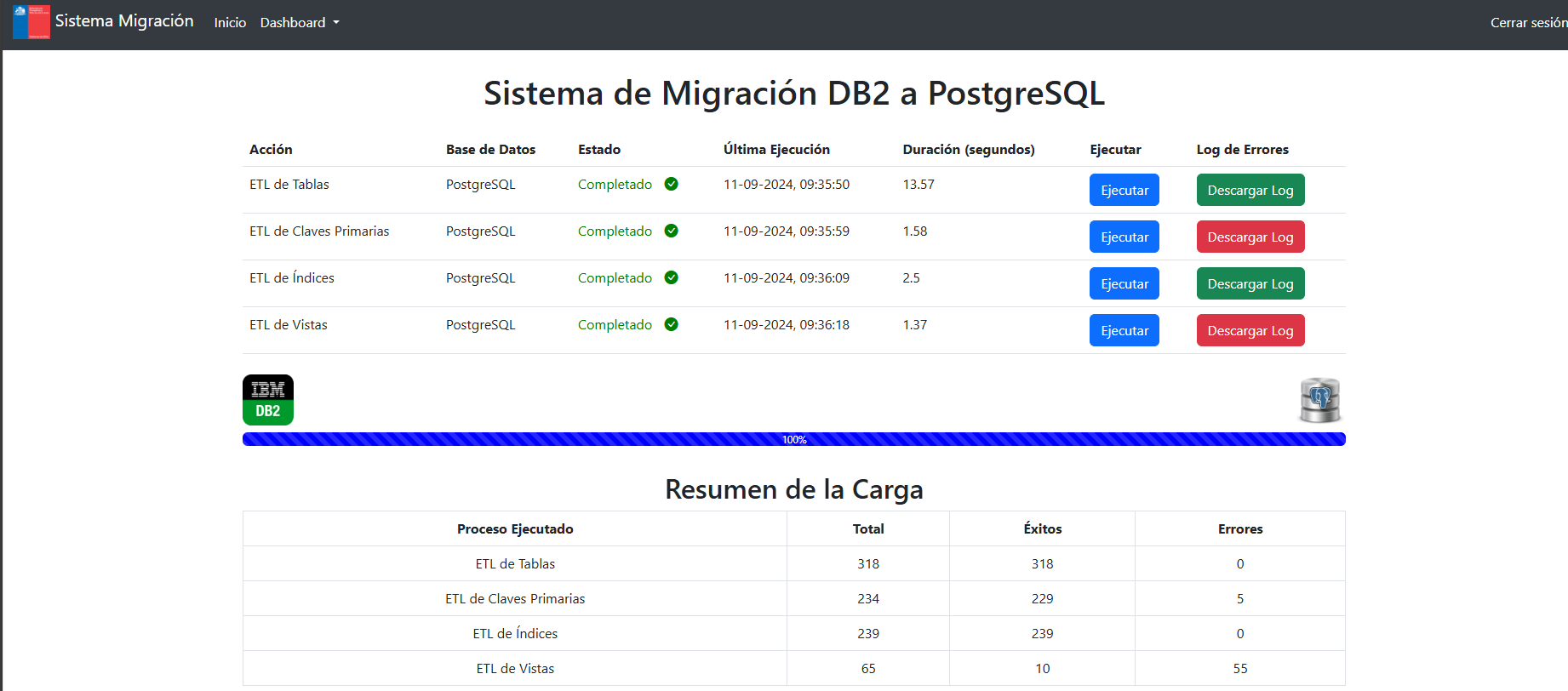Download log for ETL de Índices
This screenshot has height=691, width=1568.
pyautogui.click(x=1250, y=283)
